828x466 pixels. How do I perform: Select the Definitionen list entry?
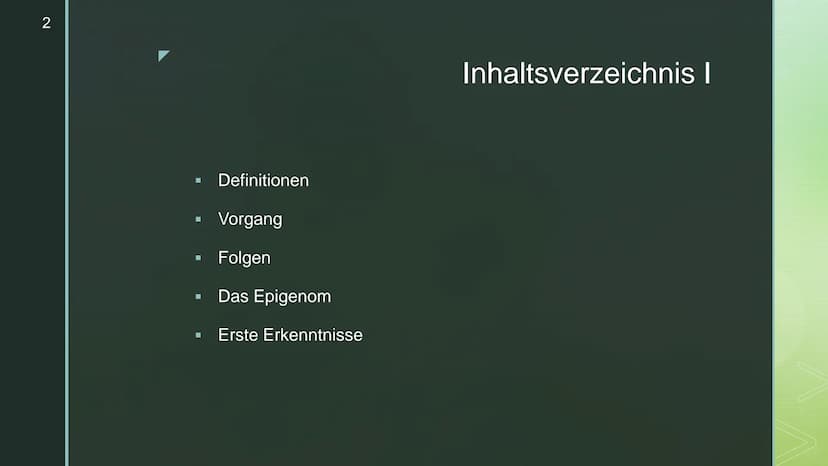tap(263, 180)
